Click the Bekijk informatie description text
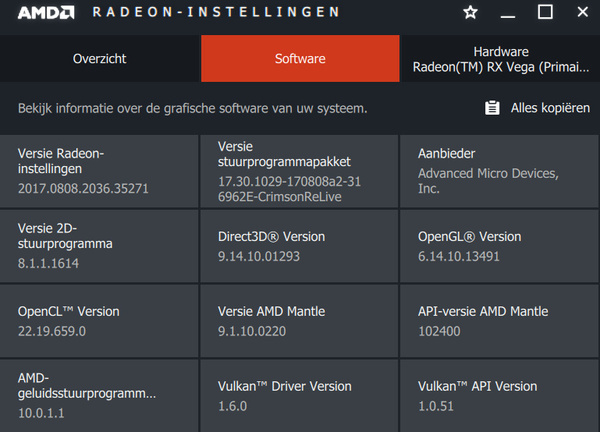 click(192, 109)
